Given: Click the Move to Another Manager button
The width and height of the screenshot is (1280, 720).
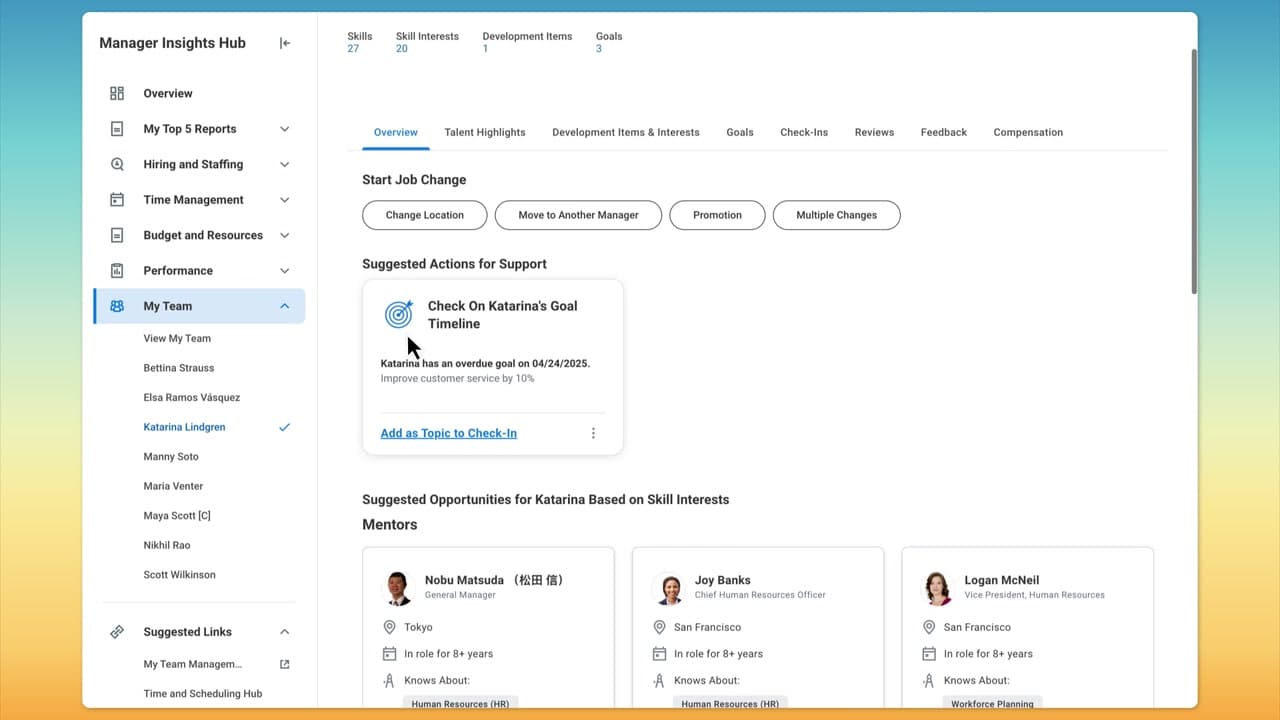Looking at the screenshot, I should click(x=578, y=215).
